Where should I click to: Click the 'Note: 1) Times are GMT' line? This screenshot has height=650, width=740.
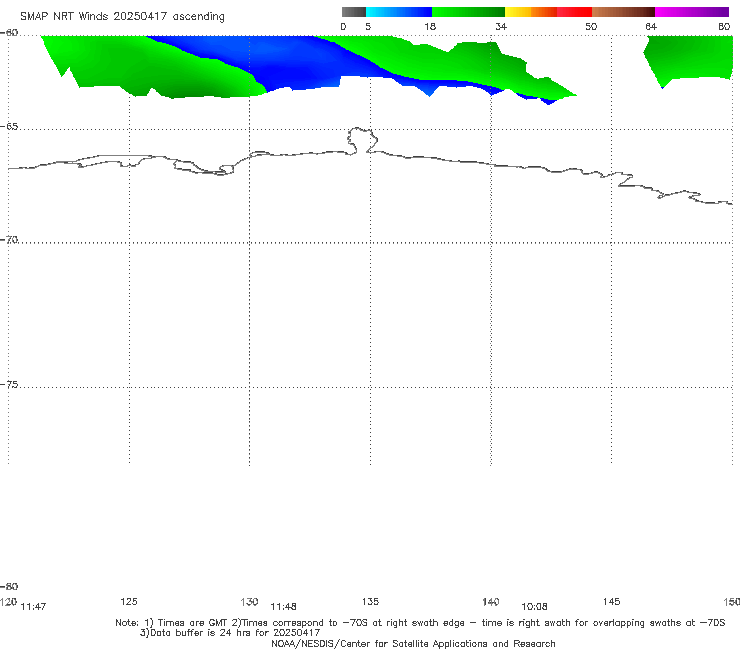[x=420, y=623]
